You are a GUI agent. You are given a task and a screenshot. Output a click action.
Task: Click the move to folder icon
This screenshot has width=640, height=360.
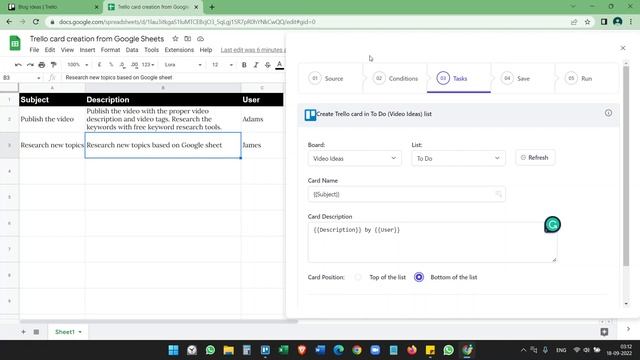click(187, 39)
